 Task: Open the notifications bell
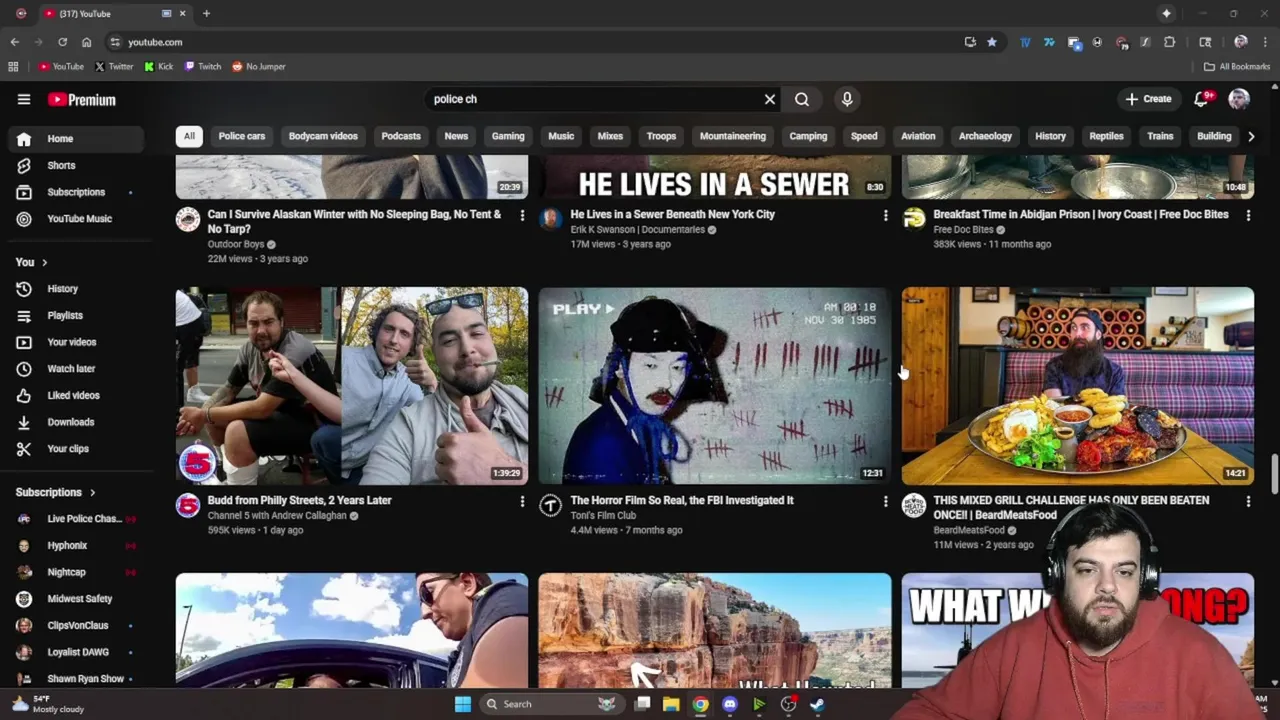(1201, 99)
